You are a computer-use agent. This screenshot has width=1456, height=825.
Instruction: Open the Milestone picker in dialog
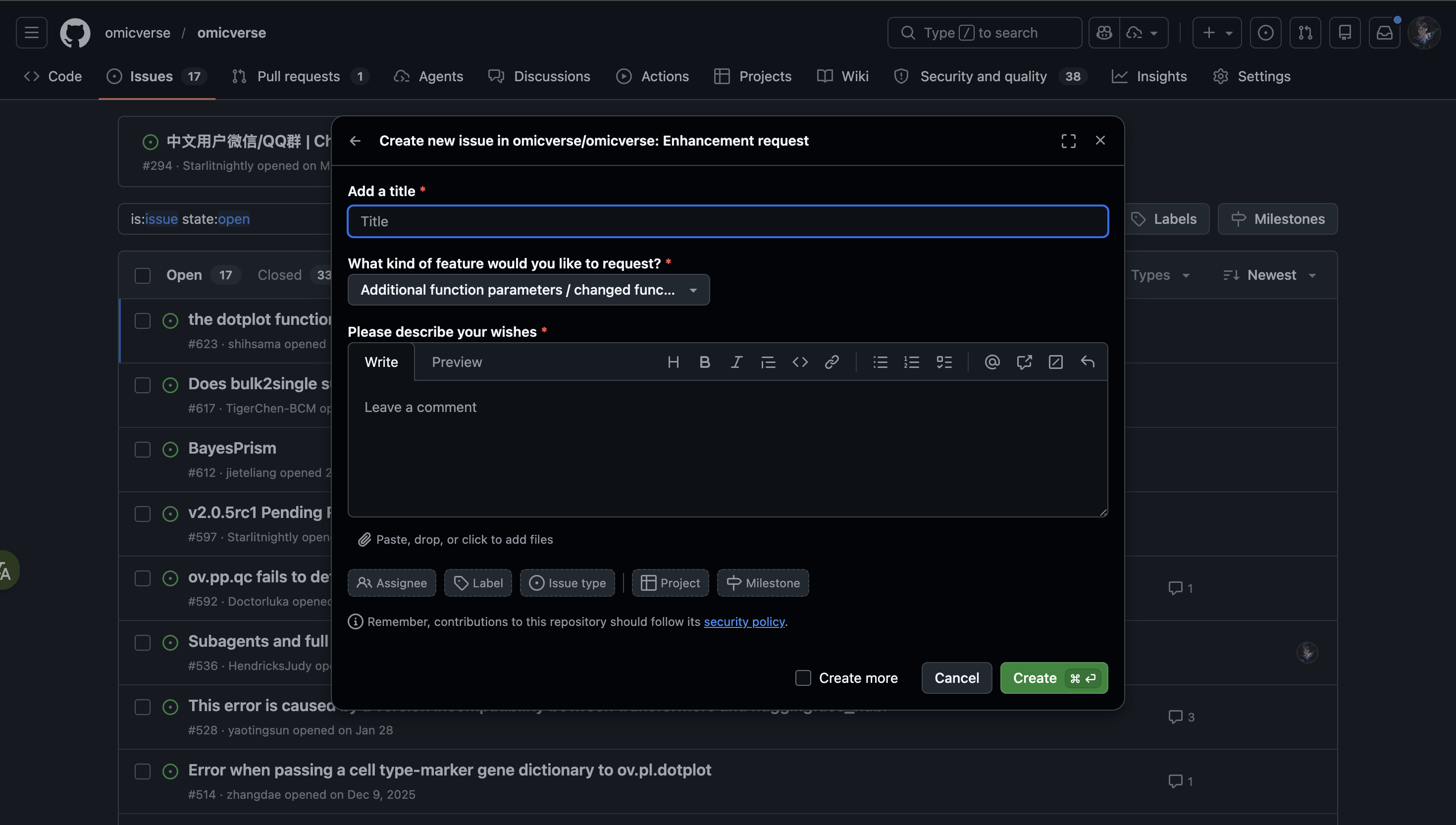tap(763, 583)
